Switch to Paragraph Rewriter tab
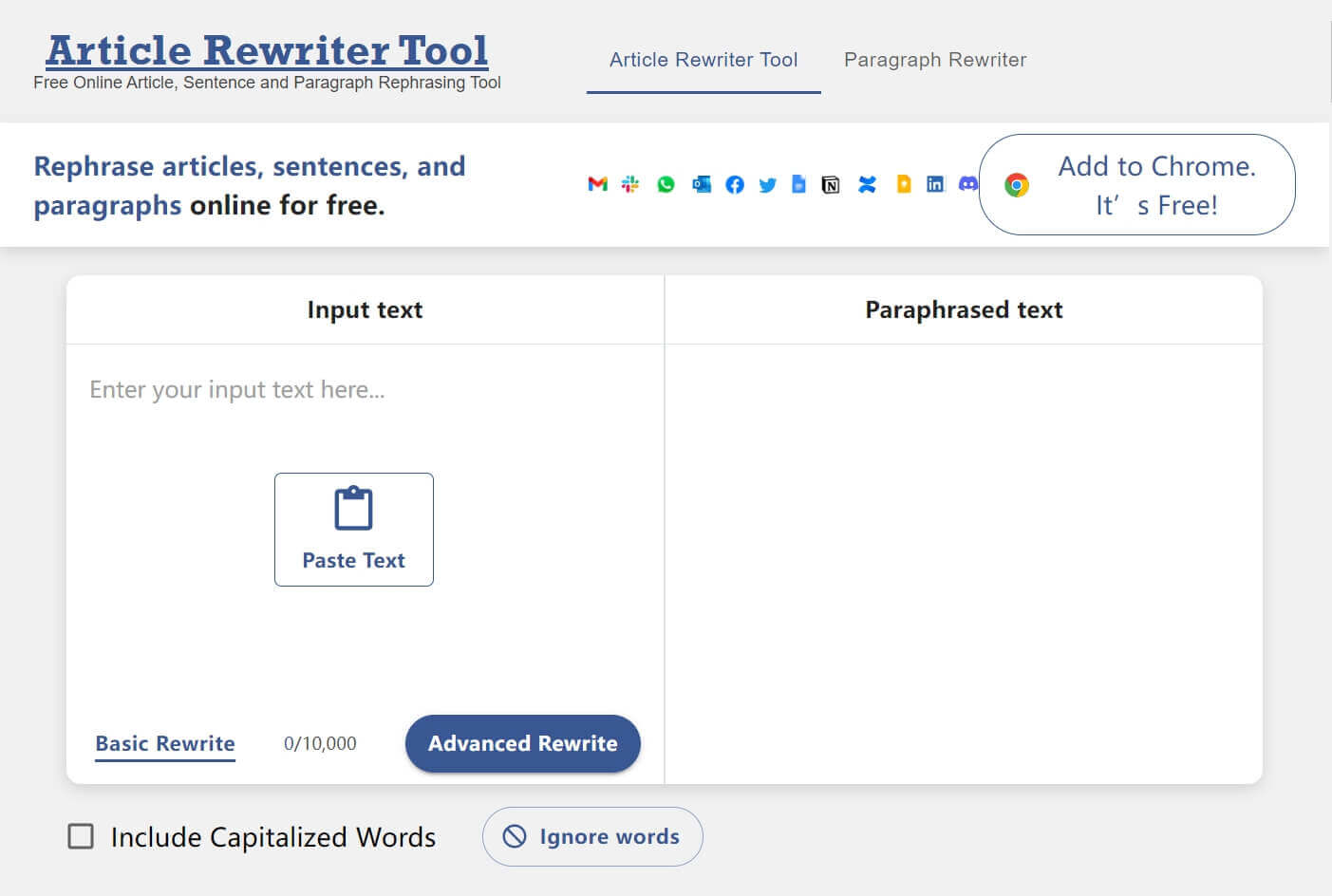 pos(935,60)
